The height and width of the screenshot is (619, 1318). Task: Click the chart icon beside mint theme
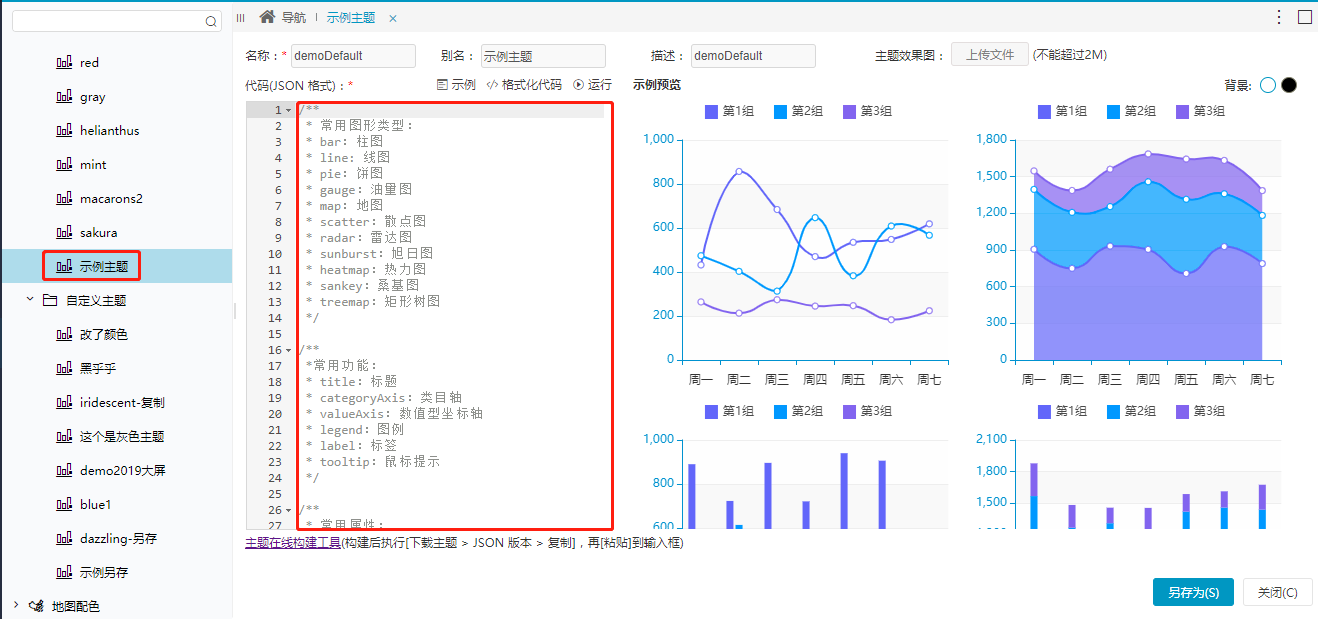[x=65, y=165]
